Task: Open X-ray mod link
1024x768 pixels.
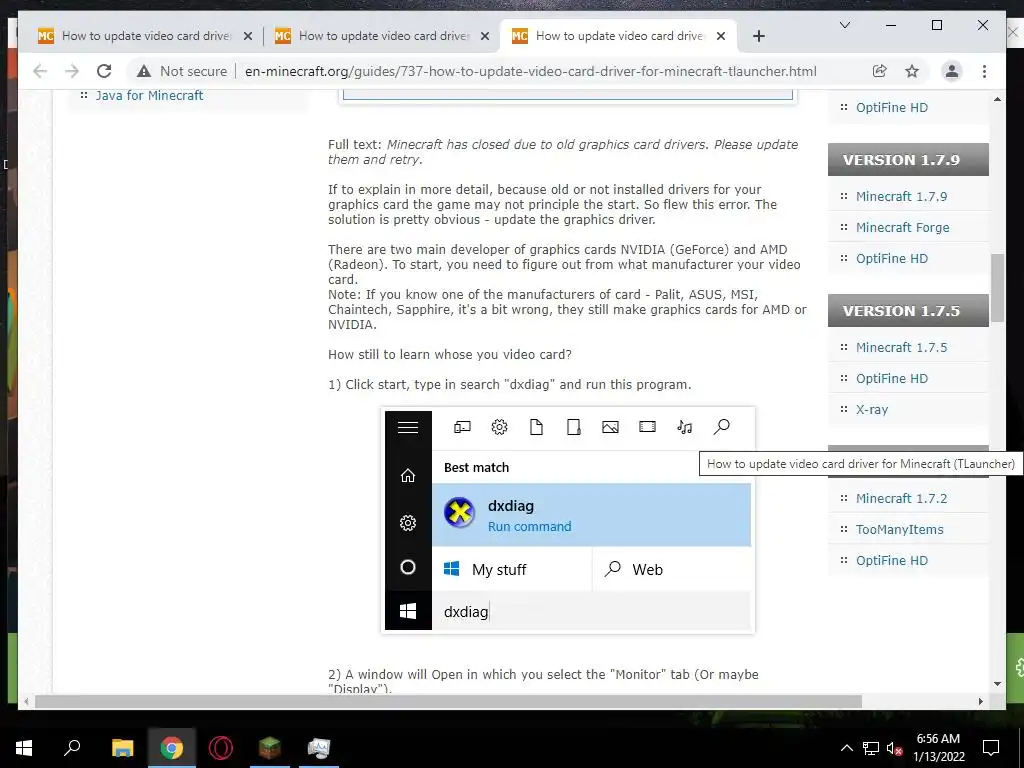Action: click(872, 409)
